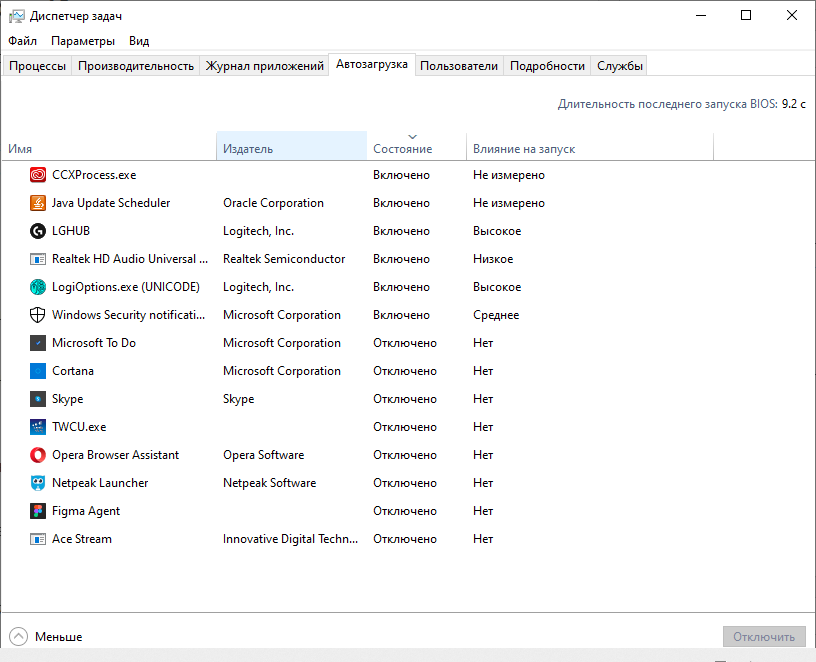Sort by the Издатель column header
The width and height of the screenshot is (816, 662).
coord(248,149)
